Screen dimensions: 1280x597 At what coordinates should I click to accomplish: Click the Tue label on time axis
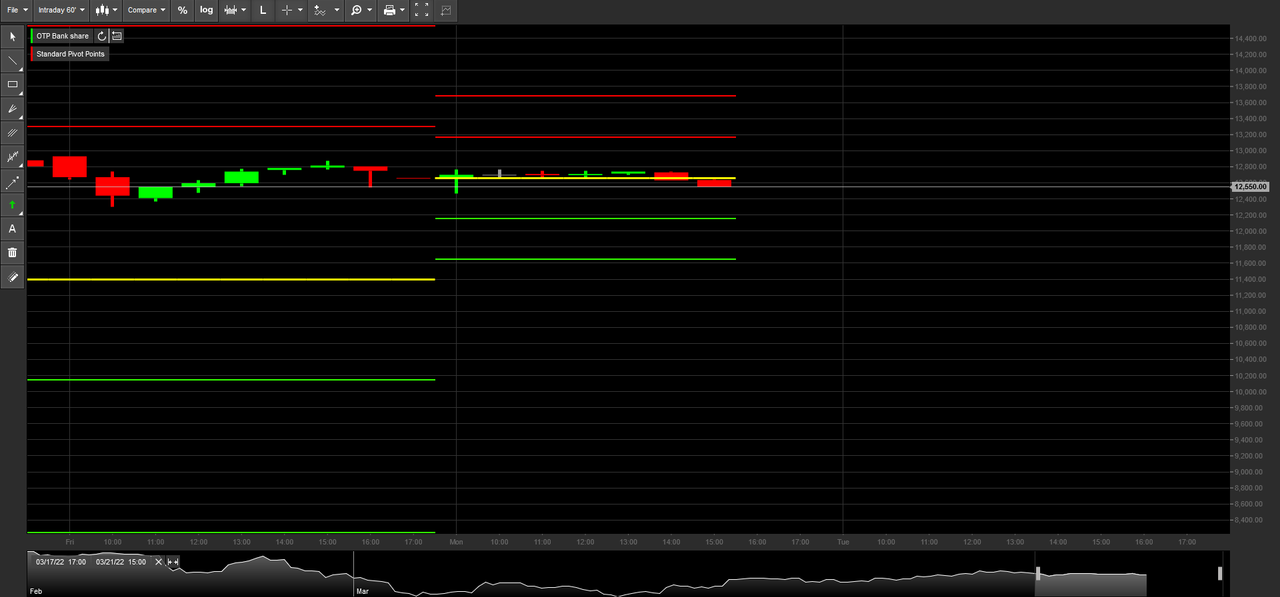[x=843, y=542]
